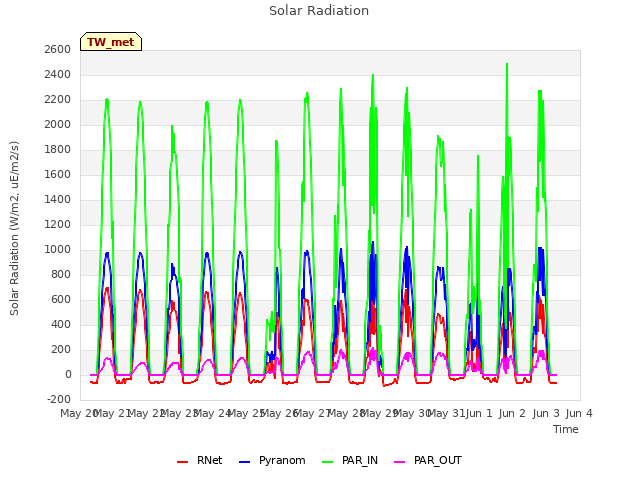The width and height of the screenshot is (640, 480).
Task: Click the -200 y-axis tick label
Action: pos(60,399)
